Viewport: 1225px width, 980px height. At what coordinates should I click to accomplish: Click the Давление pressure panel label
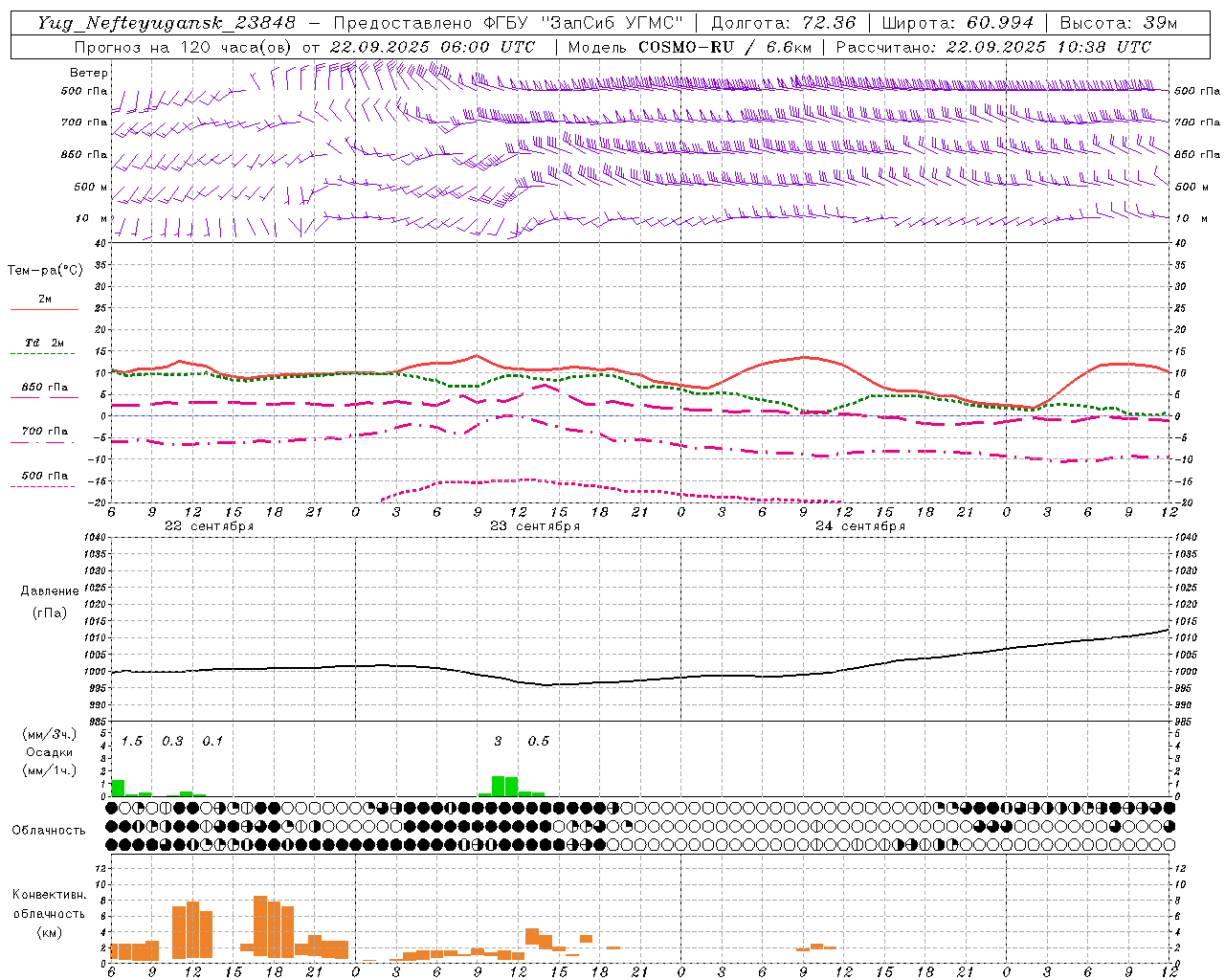(50, 591)
